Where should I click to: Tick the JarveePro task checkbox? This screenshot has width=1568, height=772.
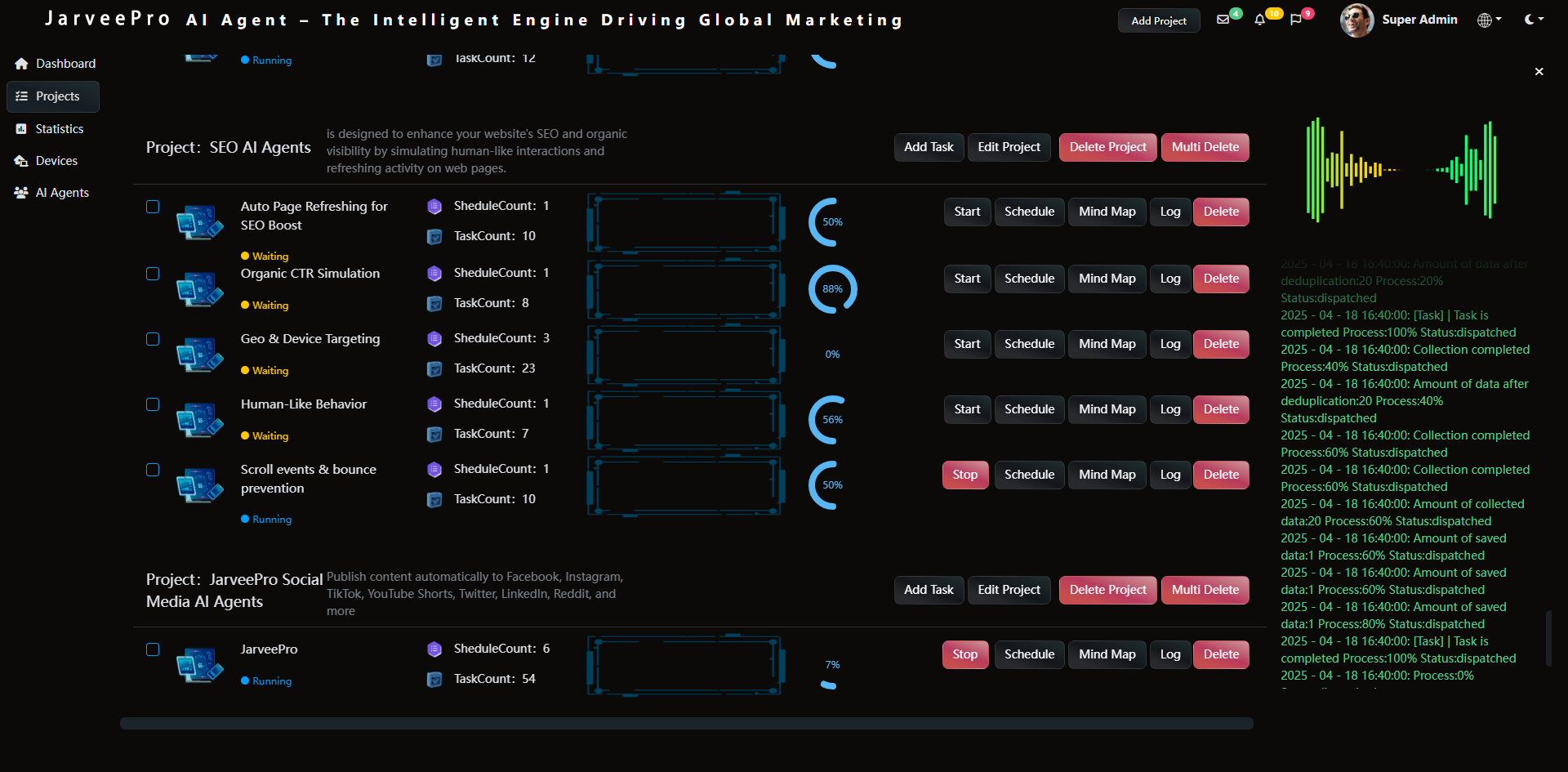[153, 649]
